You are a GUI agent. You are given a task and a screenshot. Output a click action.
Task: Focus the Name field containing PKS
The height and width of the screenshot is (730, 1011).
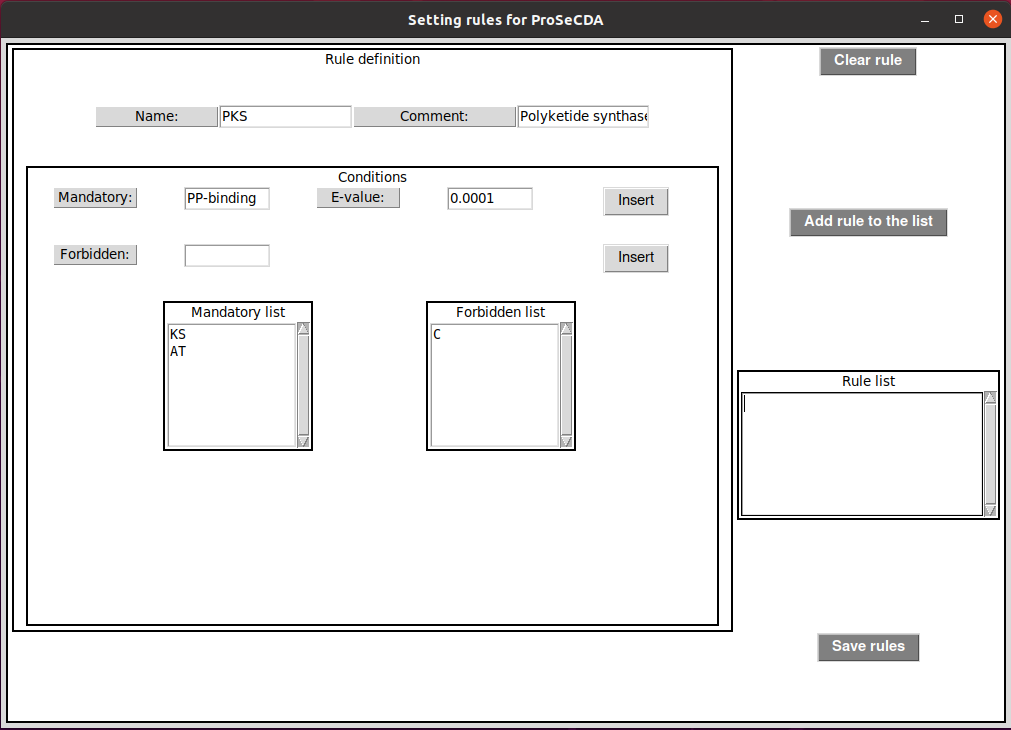[x=285, y=117]
